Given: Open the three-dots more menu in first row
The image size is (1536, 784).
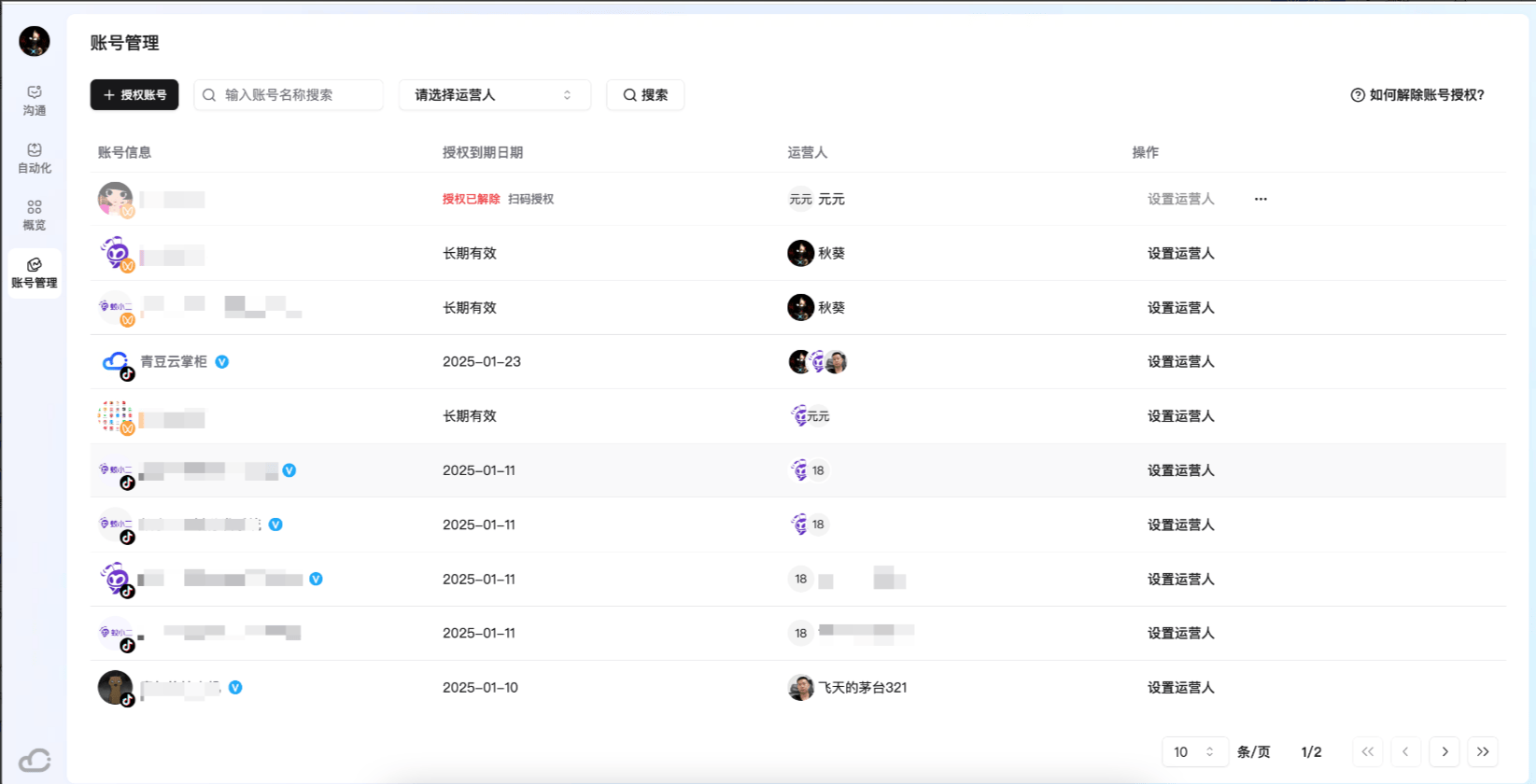Looking at the screenshot, I should [1261, 199].
